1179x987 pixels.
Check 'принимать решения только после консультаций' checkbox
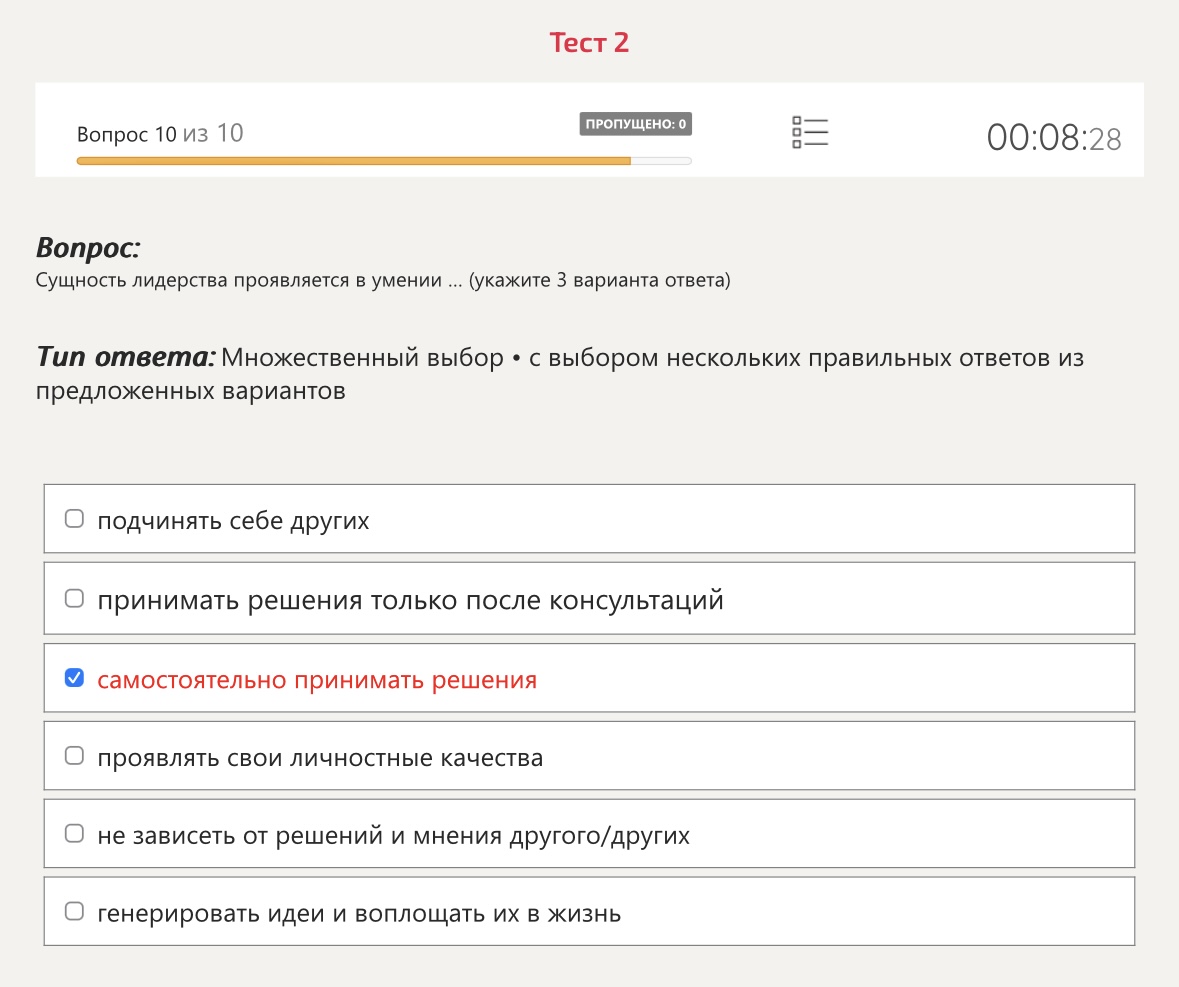point(74,598)
